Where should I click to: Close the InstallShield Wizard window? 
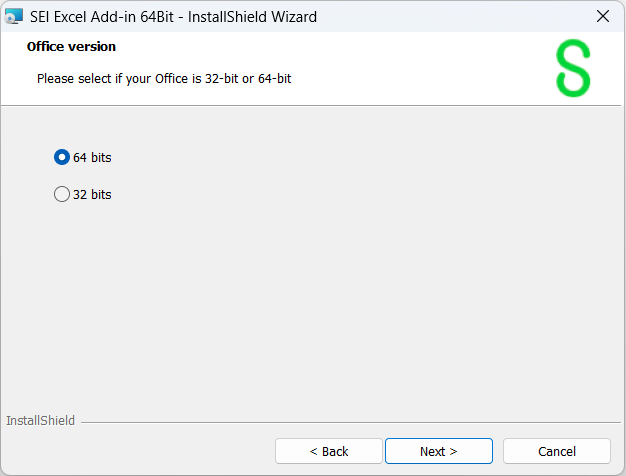pyautogui.click(x=603, y=16)
